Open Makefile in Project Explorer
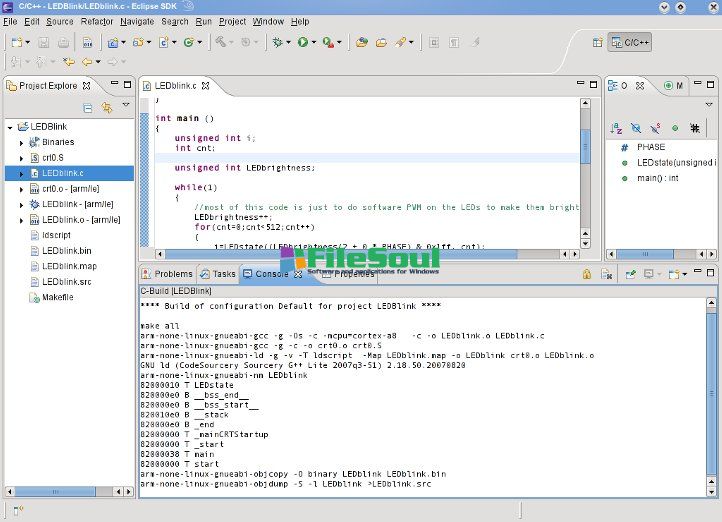Screen dimensions: 722x522 [57, 298]
